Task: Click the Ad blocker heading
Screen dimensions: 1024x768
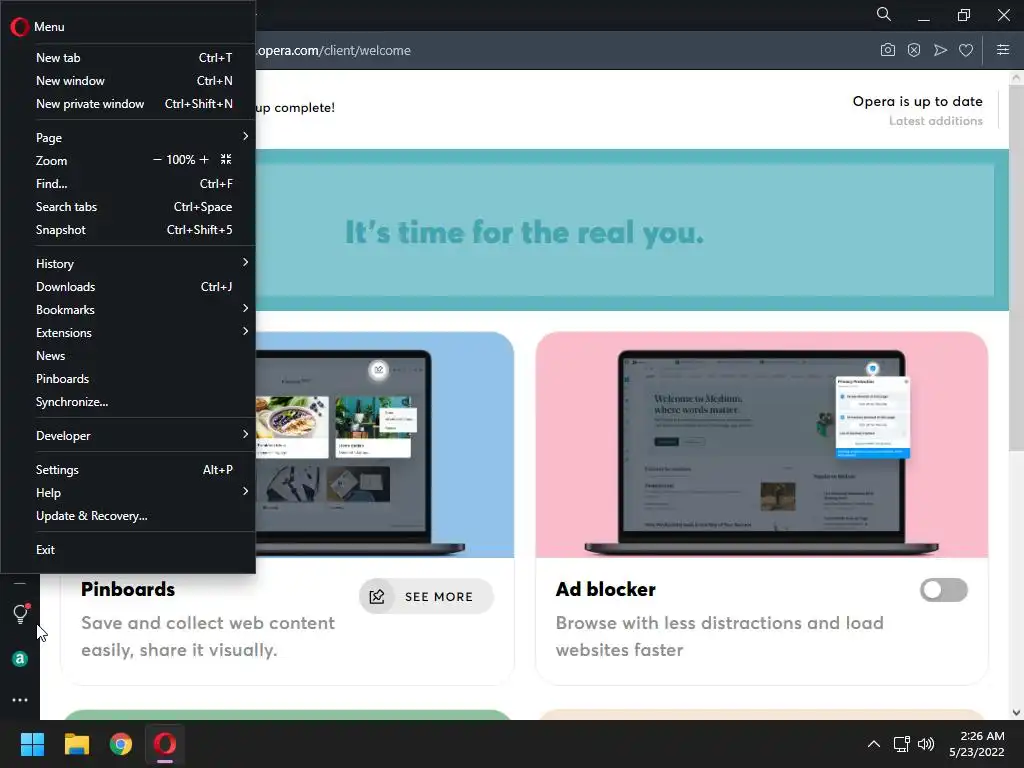Action: pyautogui.click(x=605, y=589)
